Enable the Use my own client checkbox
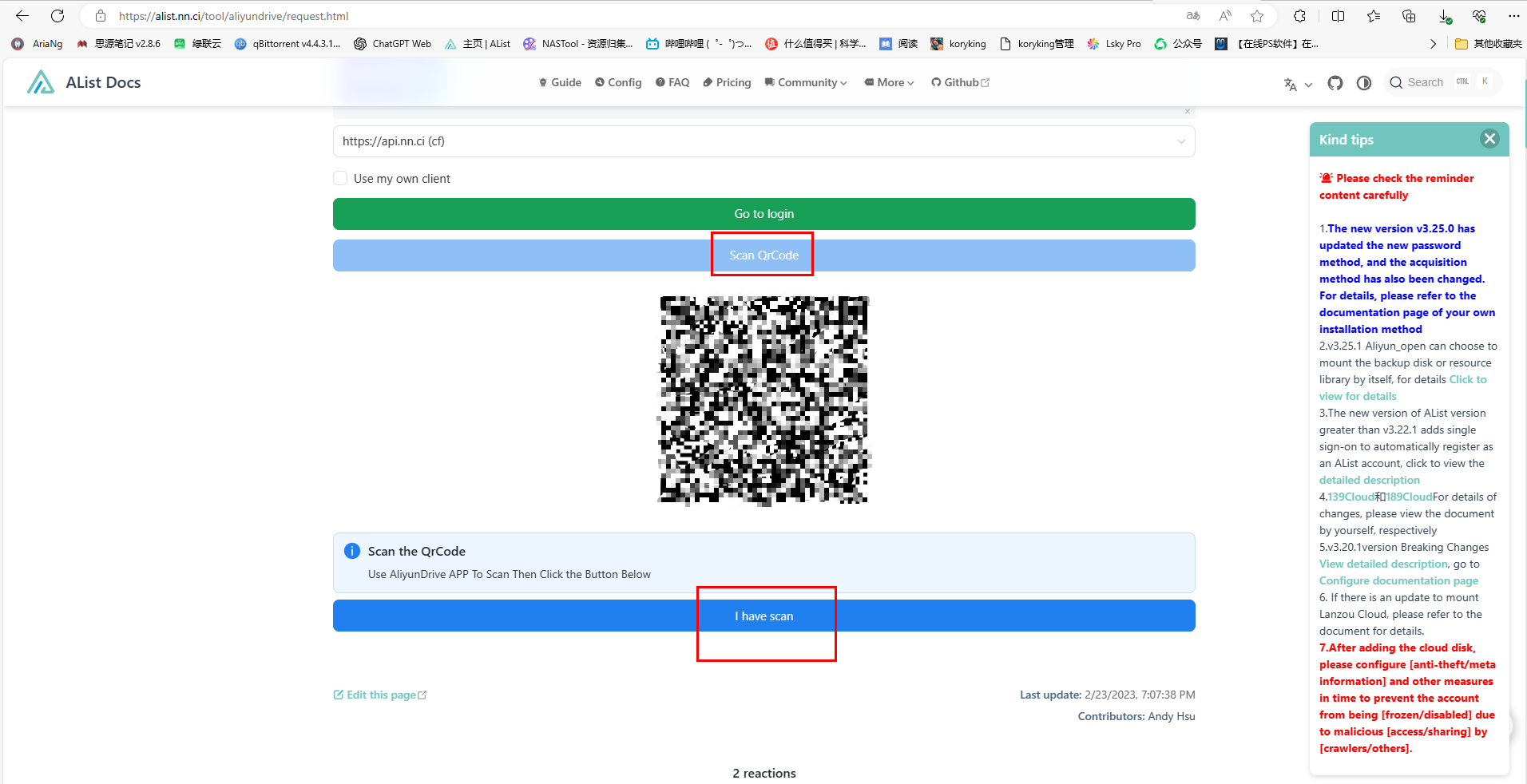This screenshot has width=1527, height=784. pos(341,178)
